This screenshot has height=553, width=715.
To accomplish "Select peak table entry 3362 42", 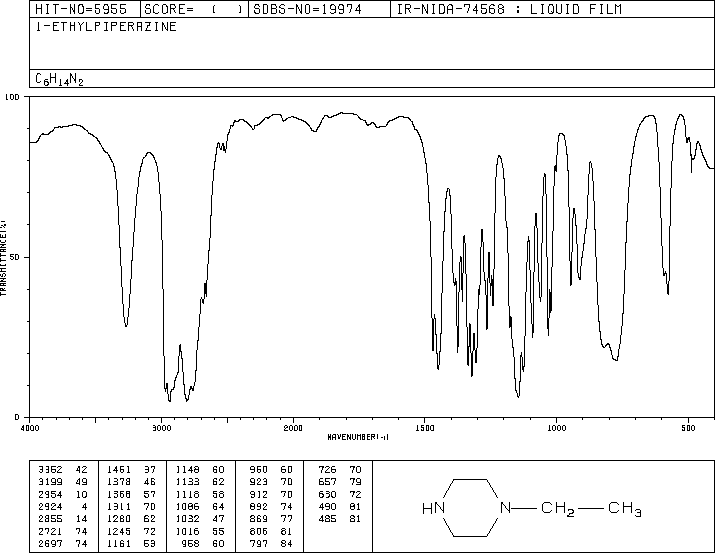I will coord(63,469).
